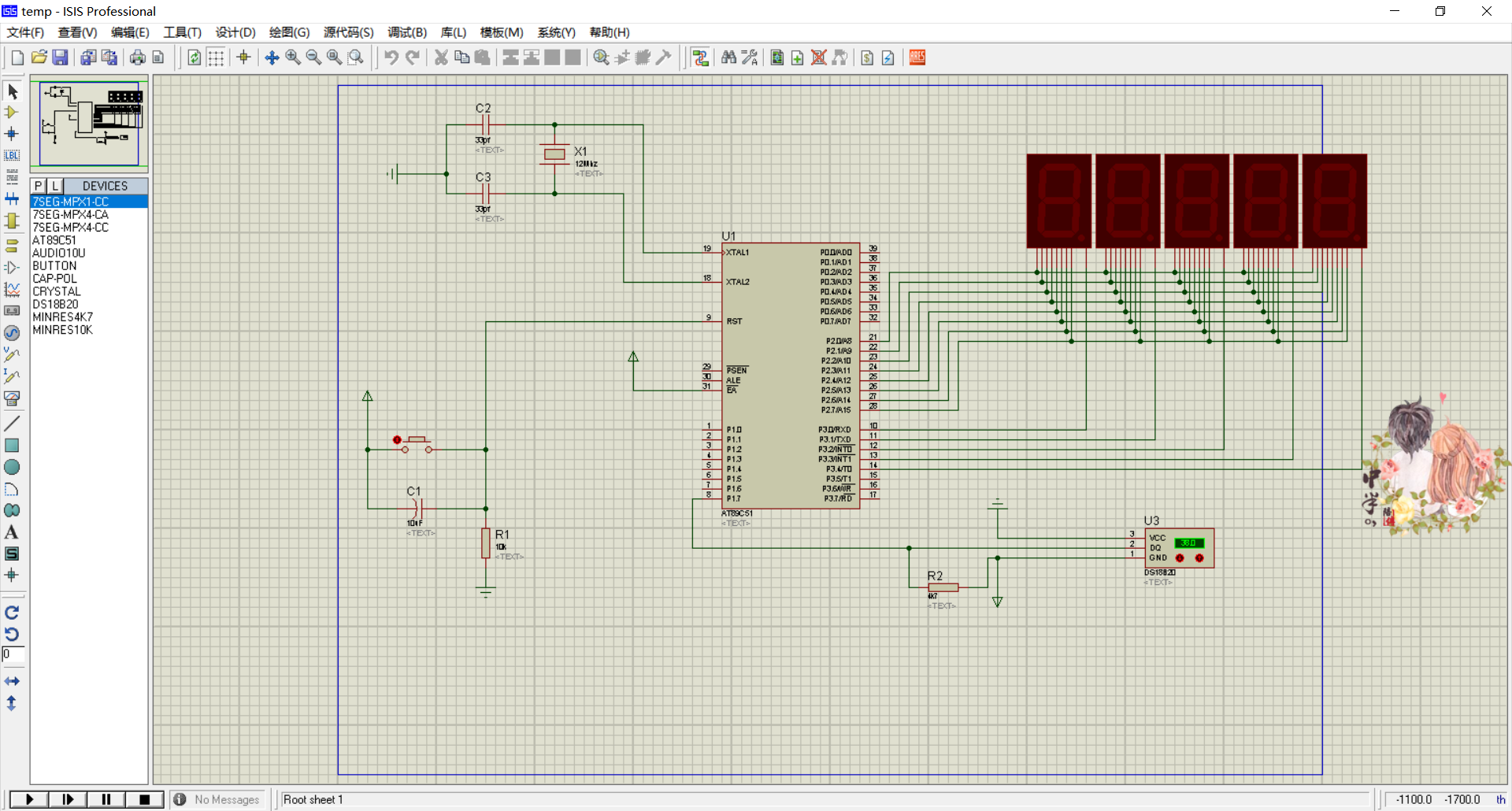This screenshot has width=1512, height=811.
Task: Copy selection to clipboard
Action: coord(462,57)
